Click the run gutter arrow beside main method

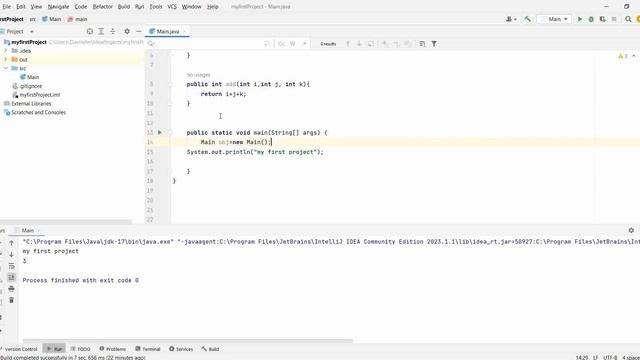[160, 132]
